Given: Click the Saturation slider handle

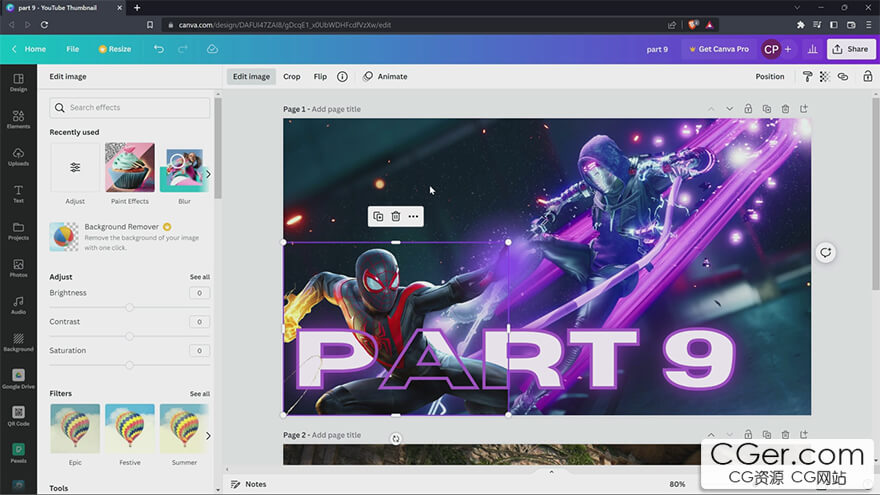Looking at the screenshot, I should pos(130,365).
